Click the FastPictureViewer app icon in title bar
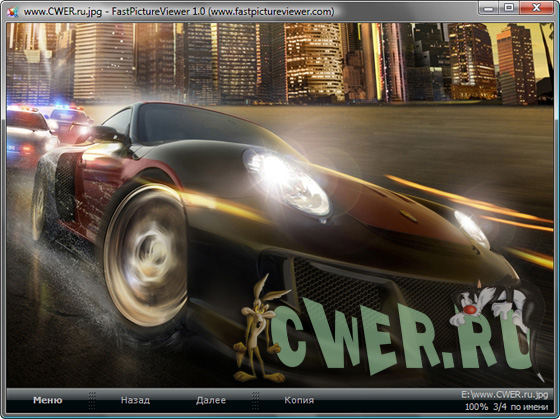 pos(12,12)
